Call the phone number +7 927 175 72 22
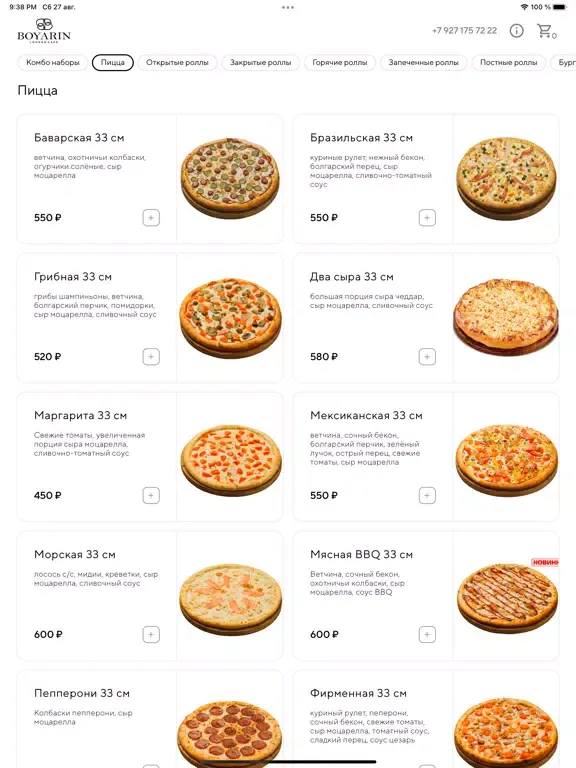The height and width of the screenshot is (768, 576). (464, 30)
